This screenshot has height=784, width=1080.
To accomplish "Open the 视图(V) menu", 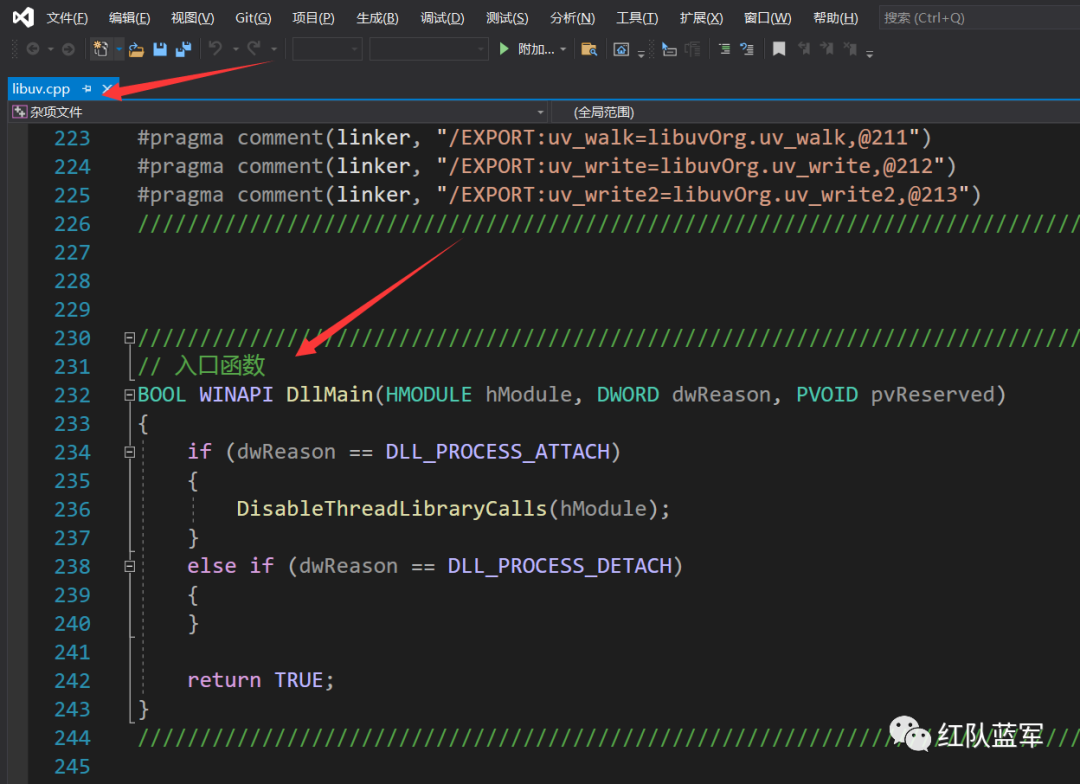I will click(x=192, y=18).
